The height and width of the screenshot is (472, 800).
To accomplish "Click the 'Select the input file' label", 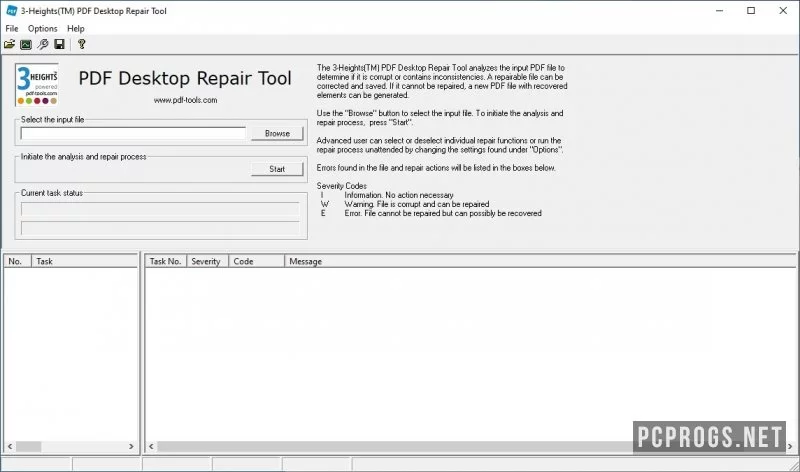I will click(x=53, y=119).
